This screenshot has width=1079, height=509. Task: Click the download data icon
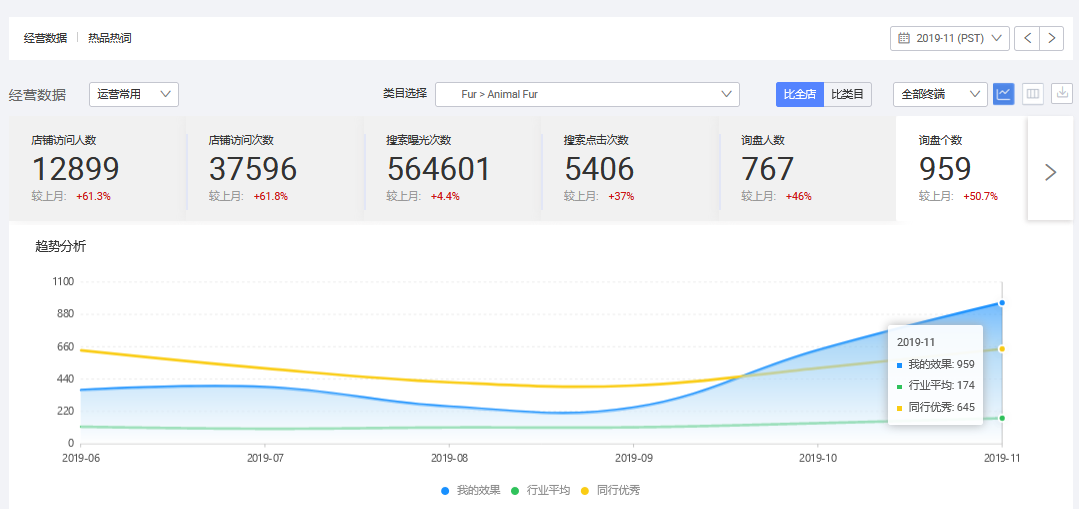point(1061,94)
